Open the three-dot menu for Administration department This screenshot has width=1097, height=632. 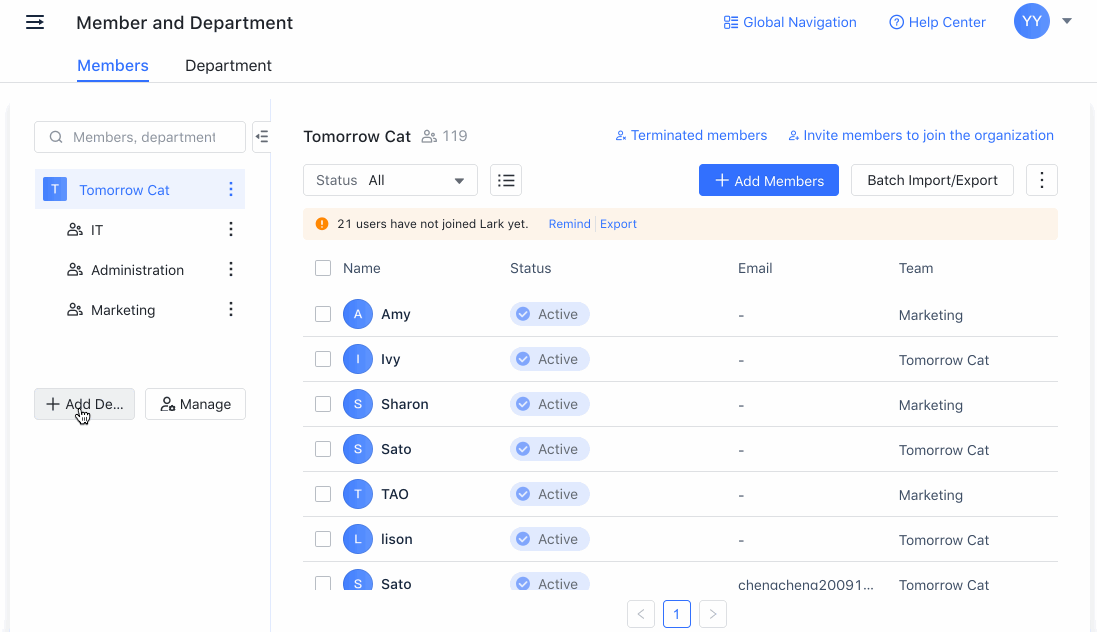click(x=231, y=270)
